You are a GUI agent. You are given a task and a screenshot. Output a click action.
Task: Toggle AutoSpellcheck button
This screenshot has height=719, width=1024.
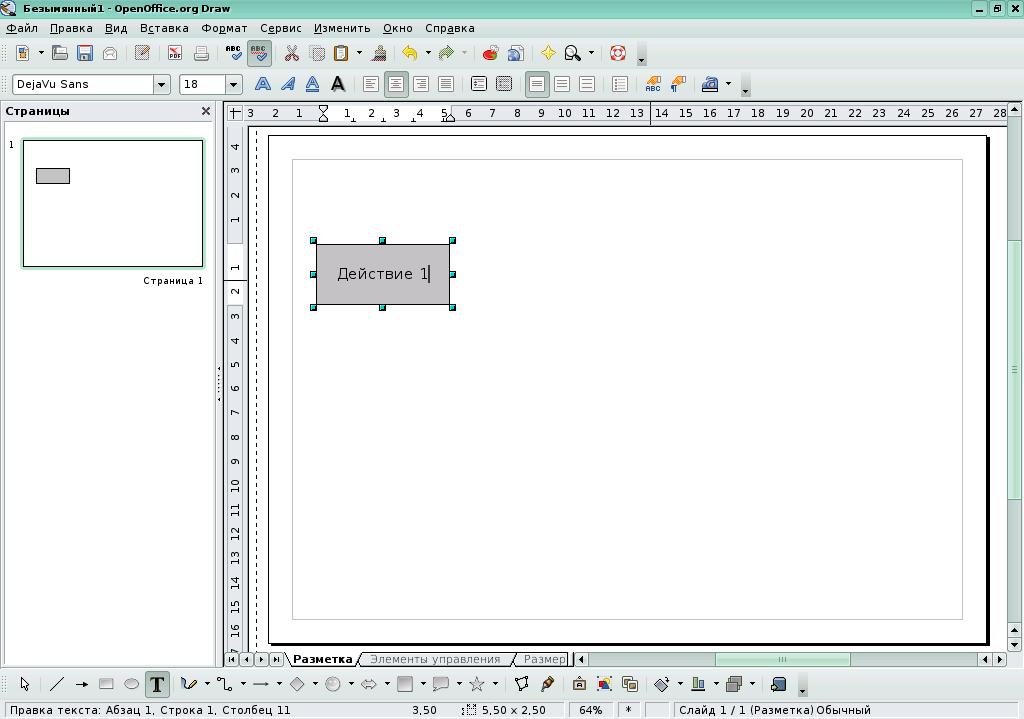point(259,53)
